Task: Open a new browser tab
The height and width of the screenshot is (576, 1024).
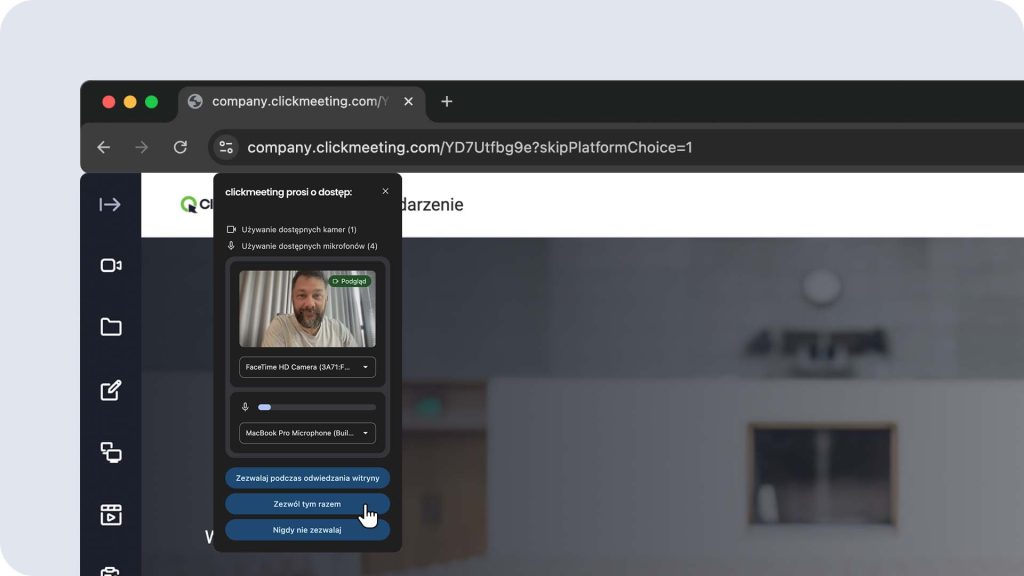Action: tap(447, 101)
